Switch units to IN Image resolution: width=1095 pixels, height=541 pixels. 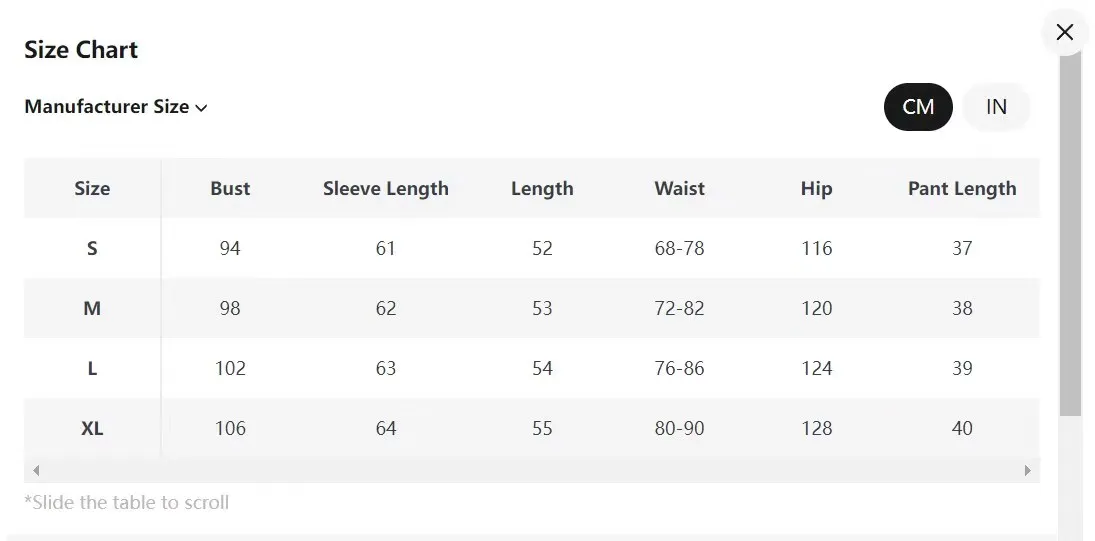tap(996, 107)
